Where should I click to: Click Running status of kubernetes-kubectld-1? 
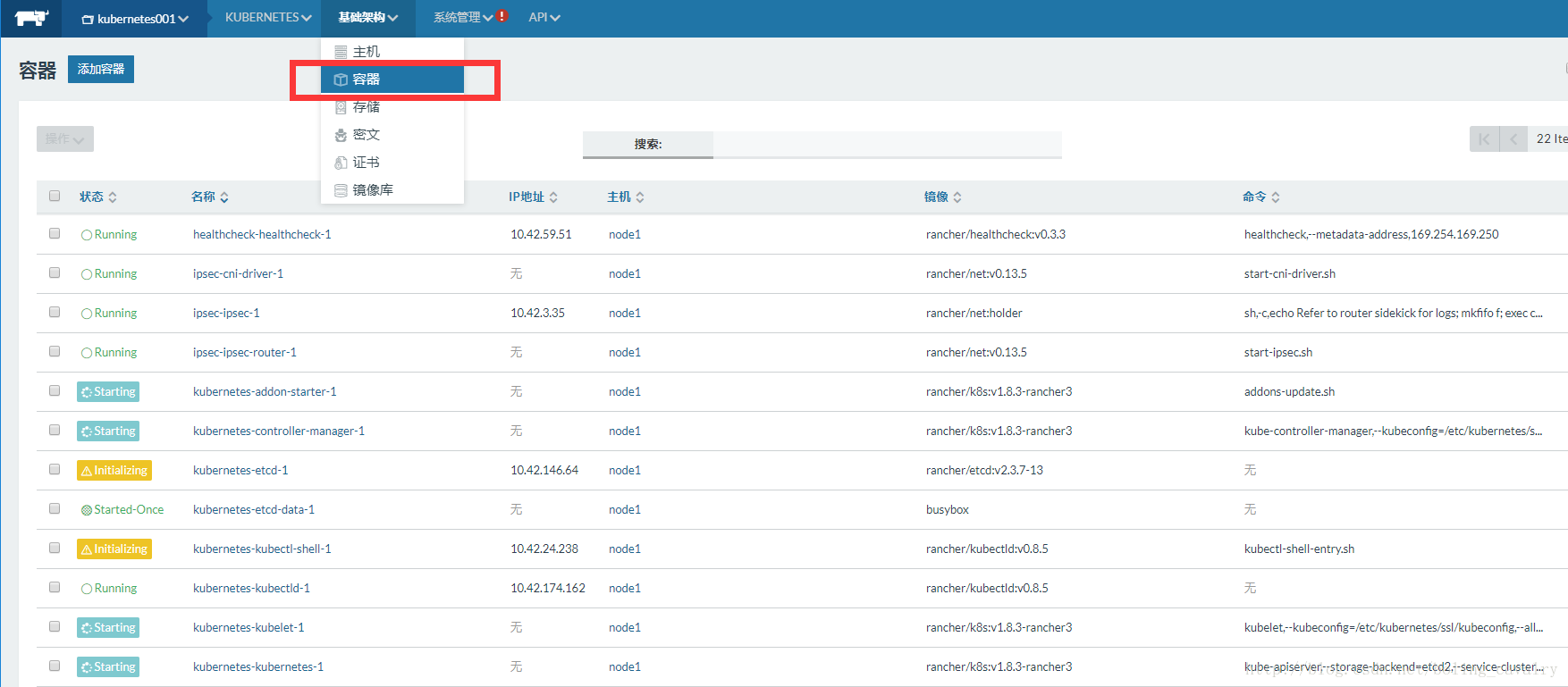[x=109, y=588]
